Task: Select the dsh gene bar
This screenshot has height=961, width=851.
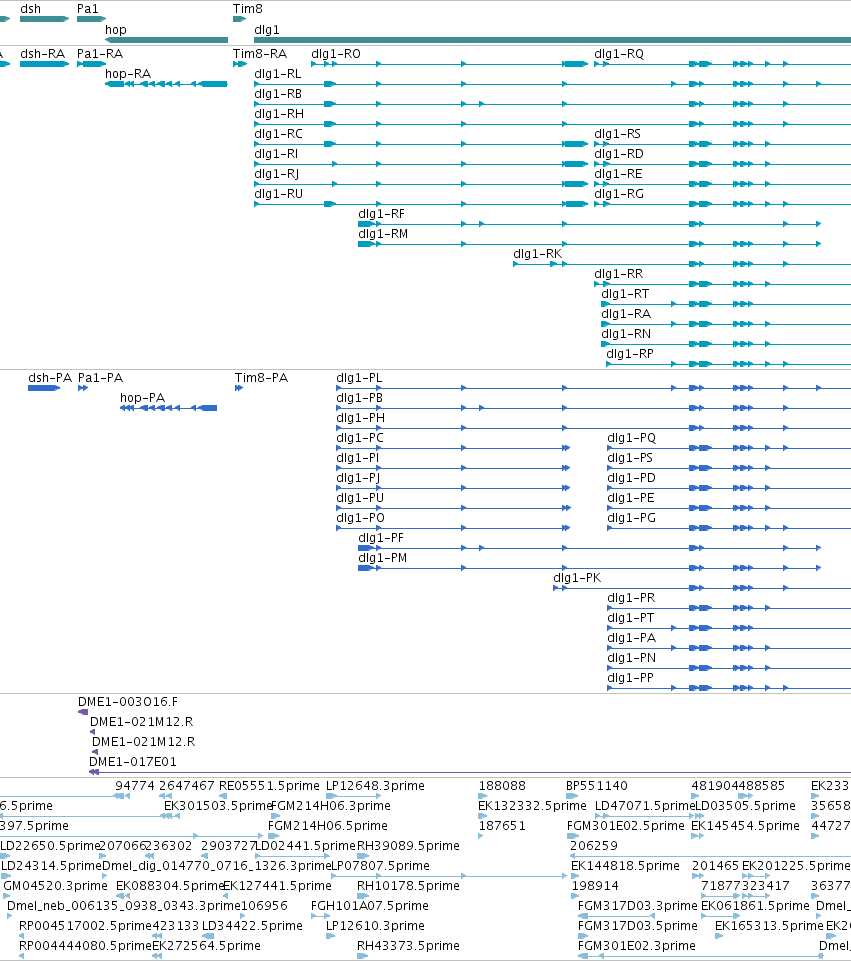Action: [x=44, y=19]
